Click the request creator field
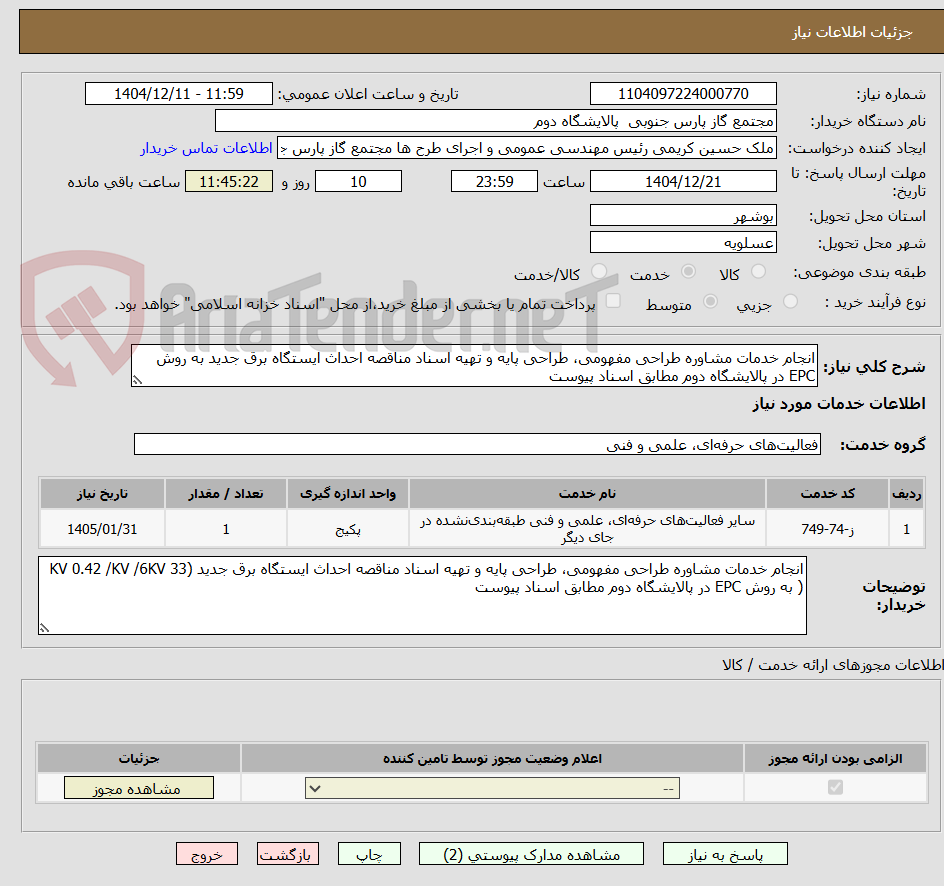This screenshot has height=886, width=944. 527,148
